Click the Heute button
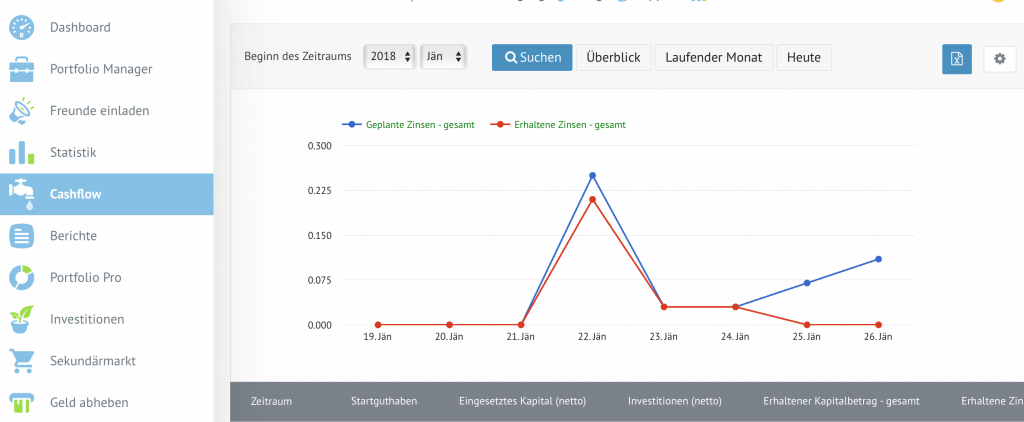1024x422 pixels. point(804,57)
